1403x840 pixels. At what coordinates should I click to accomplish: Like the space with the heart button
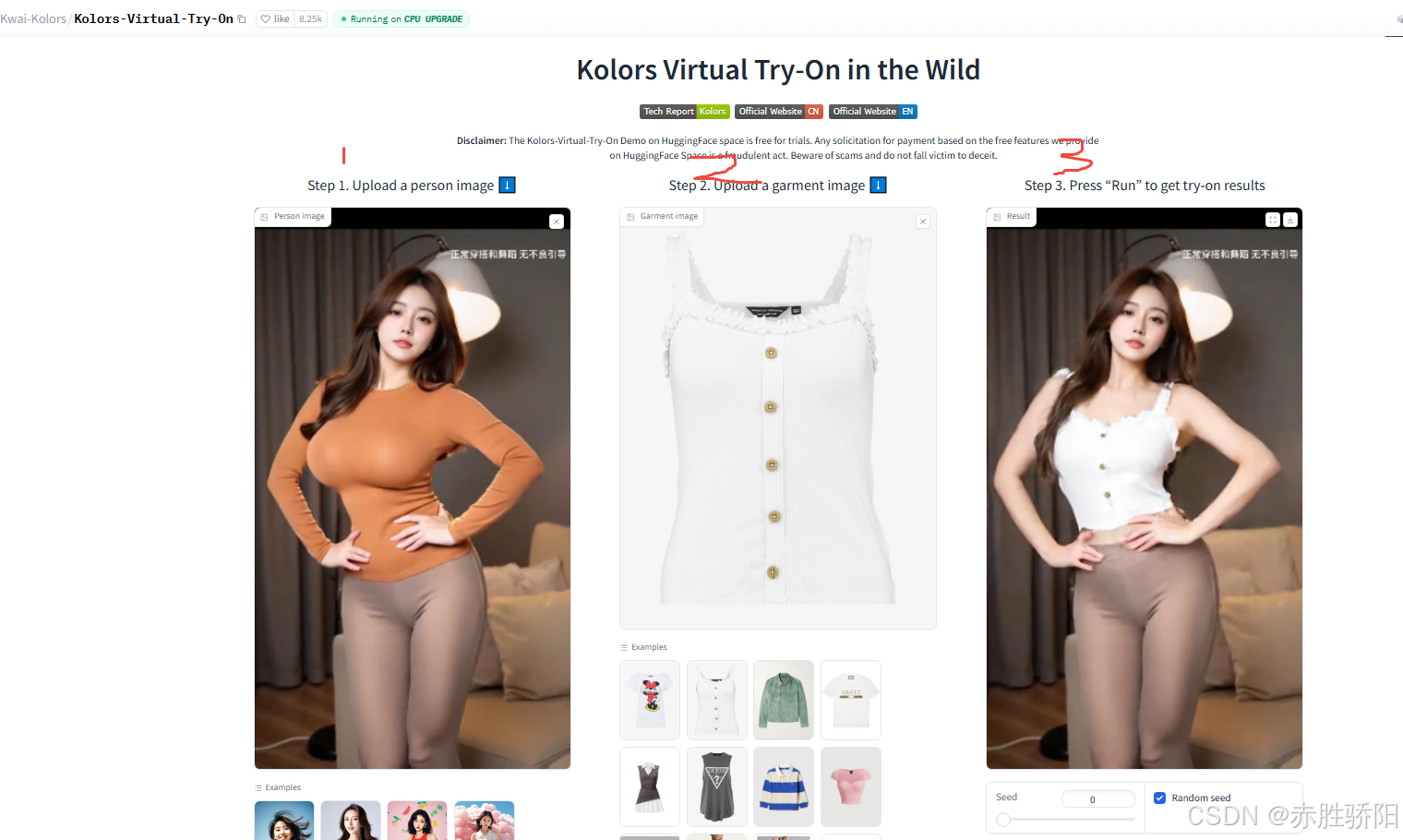[275, 18]
